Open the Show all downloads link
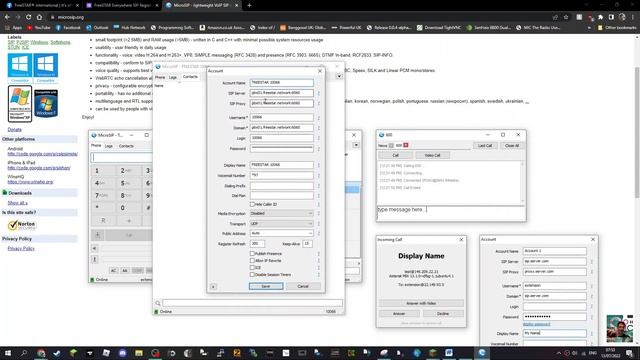Image resolution: width=640 pixels, height=360 pixels. [18, 203]
